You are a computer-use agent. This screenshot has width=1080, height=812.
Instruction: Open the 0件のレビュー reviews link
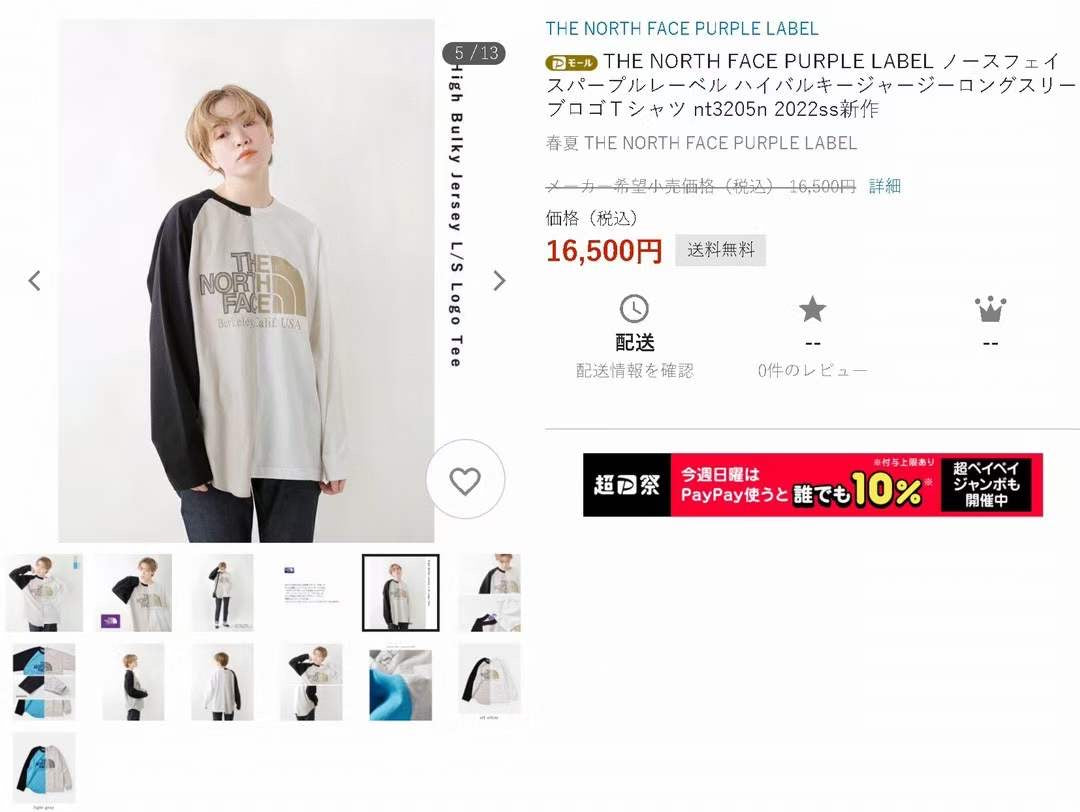[812, 371]
